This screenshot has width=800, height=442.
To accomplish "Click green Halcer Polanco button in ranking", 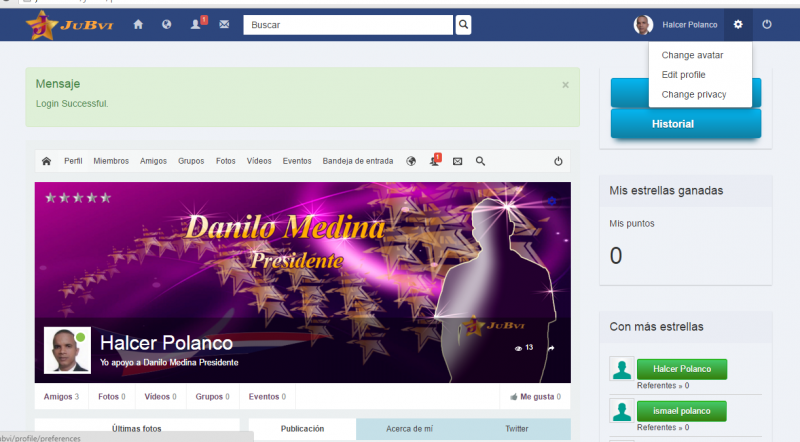I will [682, 369].
